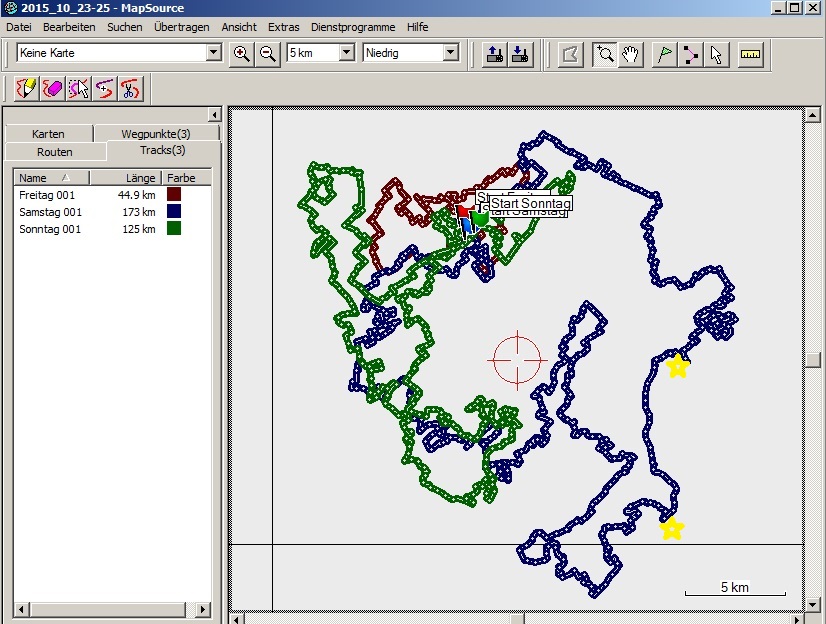Click the dark blue Samstag color swatch

(174, 211)
